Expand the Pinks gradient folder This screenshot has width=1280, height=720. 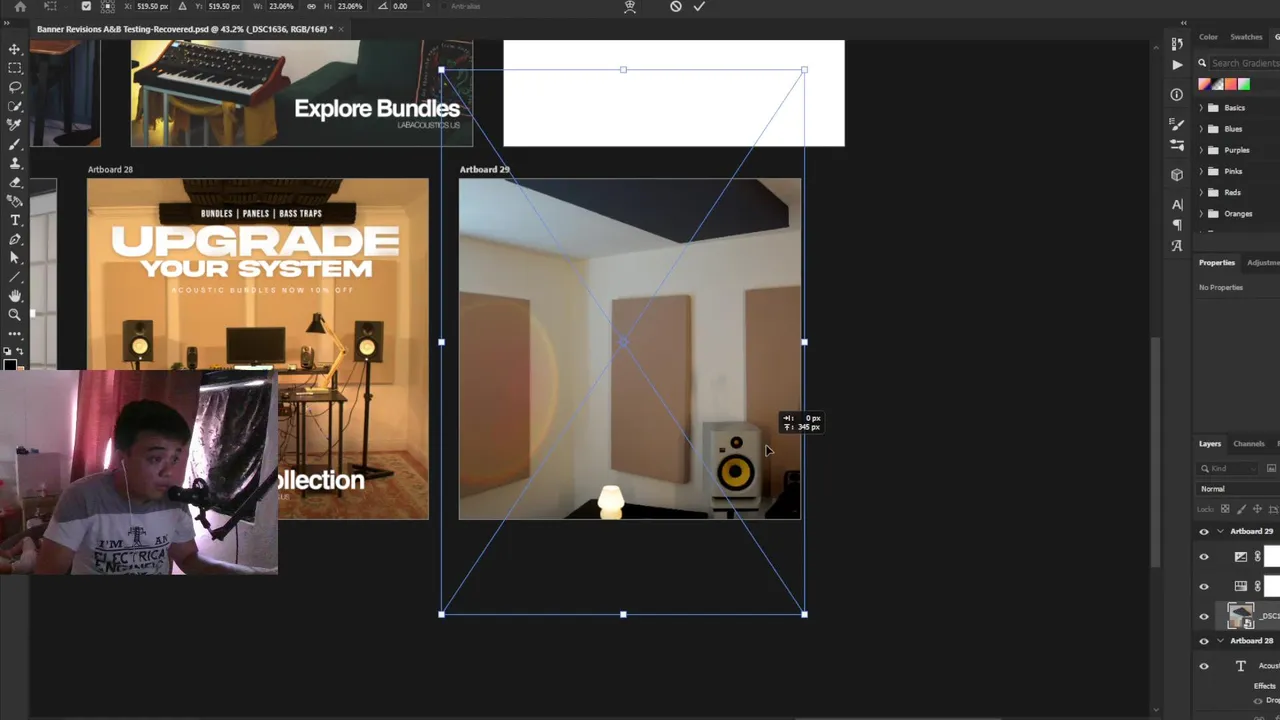[x=1201, y=171]
